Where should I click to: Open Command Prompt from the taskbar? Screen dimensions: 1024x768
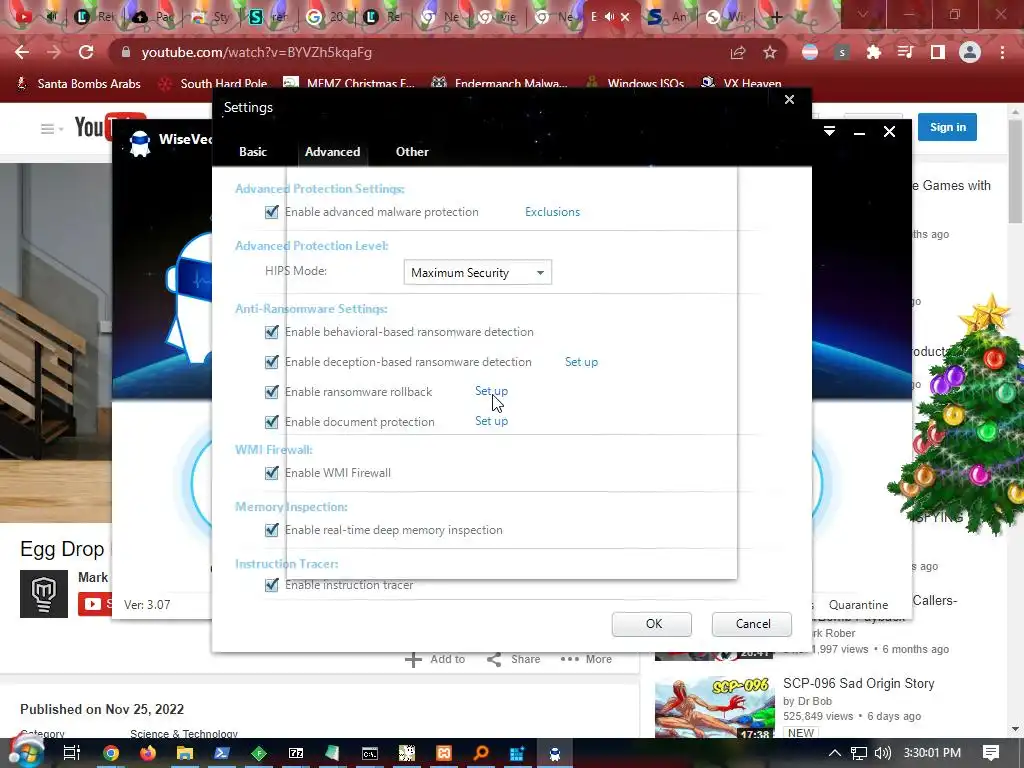[370, 753]
